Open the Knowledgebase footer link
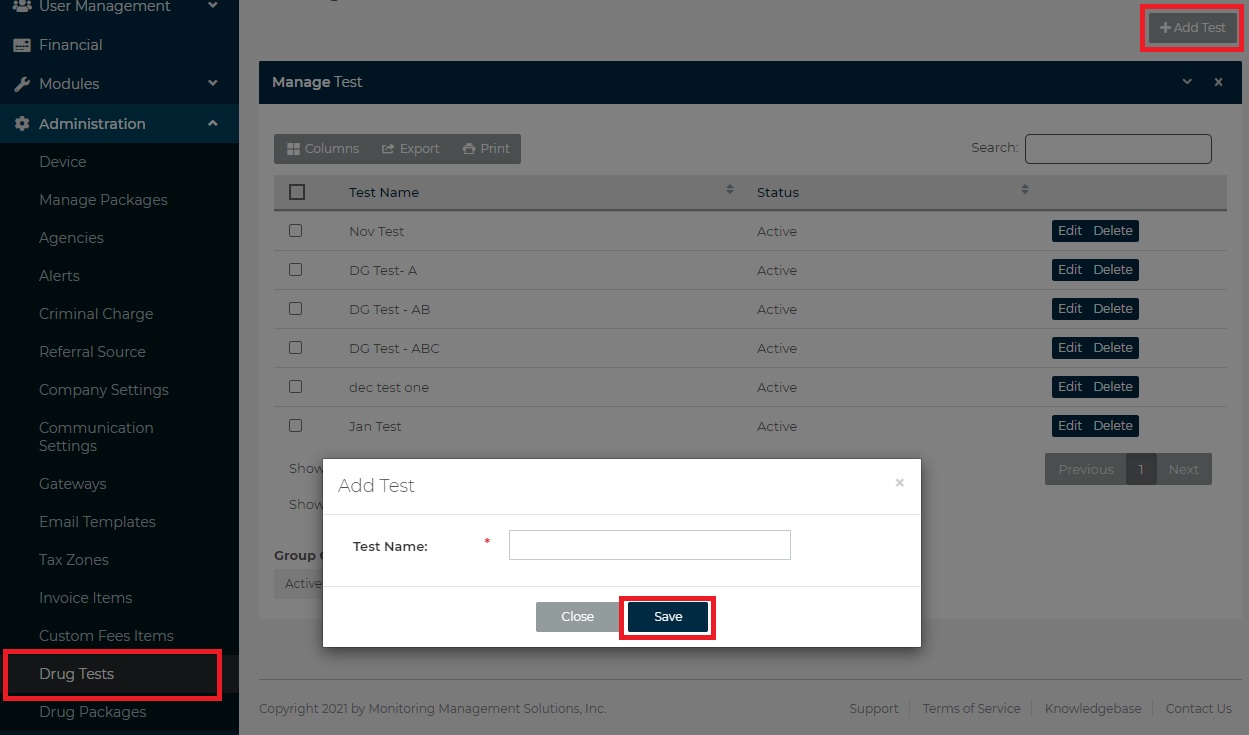 click(x=1093, y=708)
